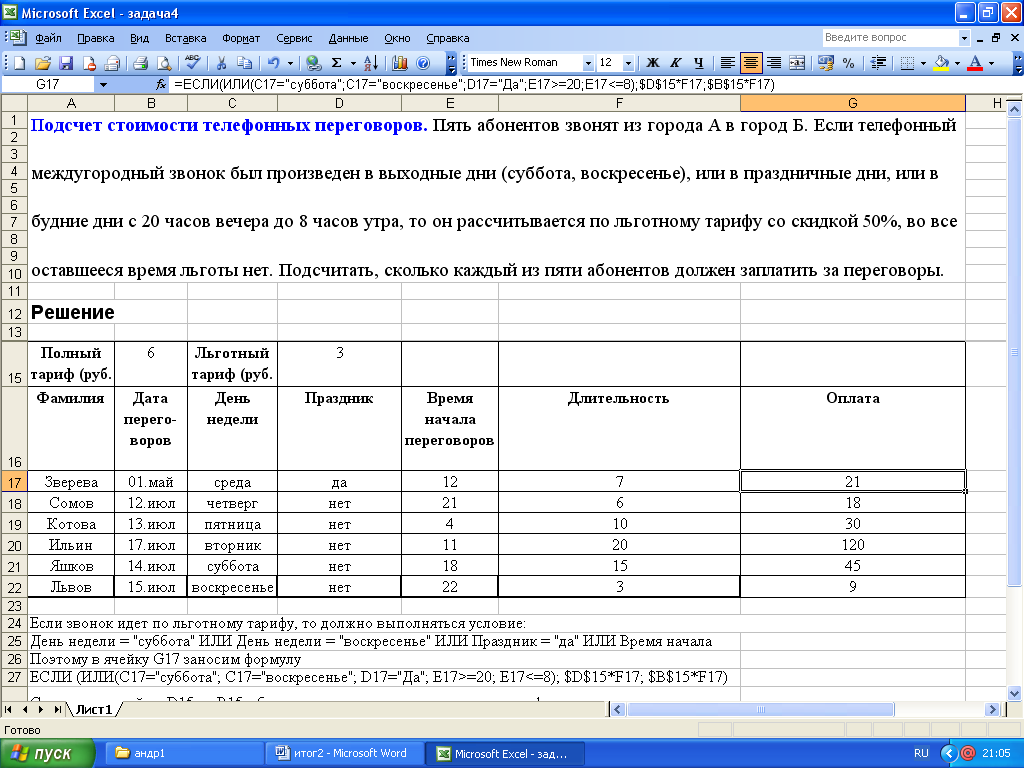Create a new workbook with the New icon

[19, 63]
